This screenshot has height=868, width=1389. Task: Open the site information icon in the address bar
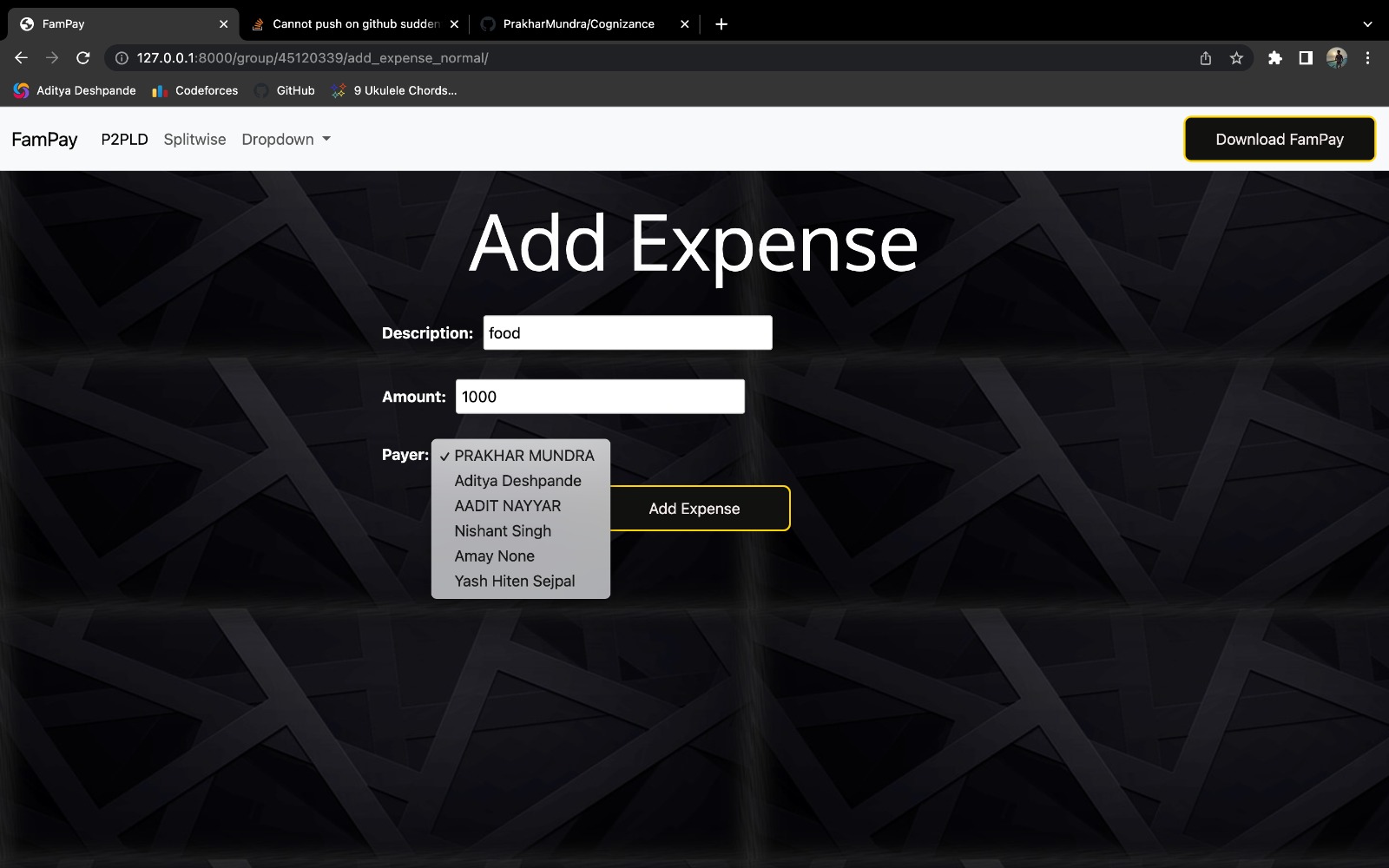tap(122, 58)
